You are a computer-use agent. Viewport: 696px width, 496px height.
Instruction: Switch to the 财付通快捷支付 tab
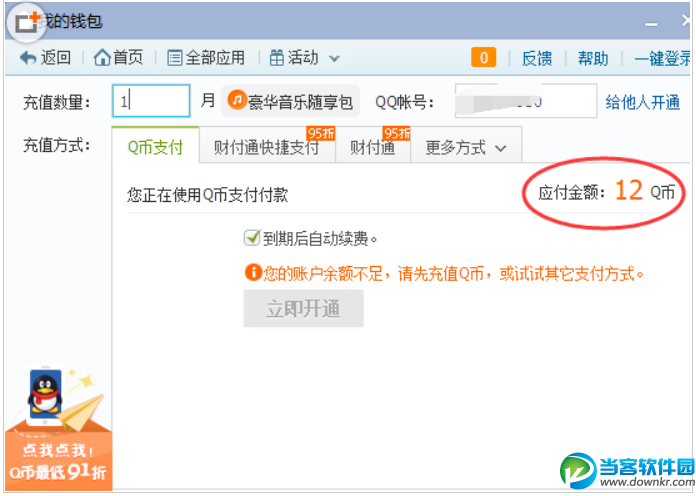coord(267,146)
